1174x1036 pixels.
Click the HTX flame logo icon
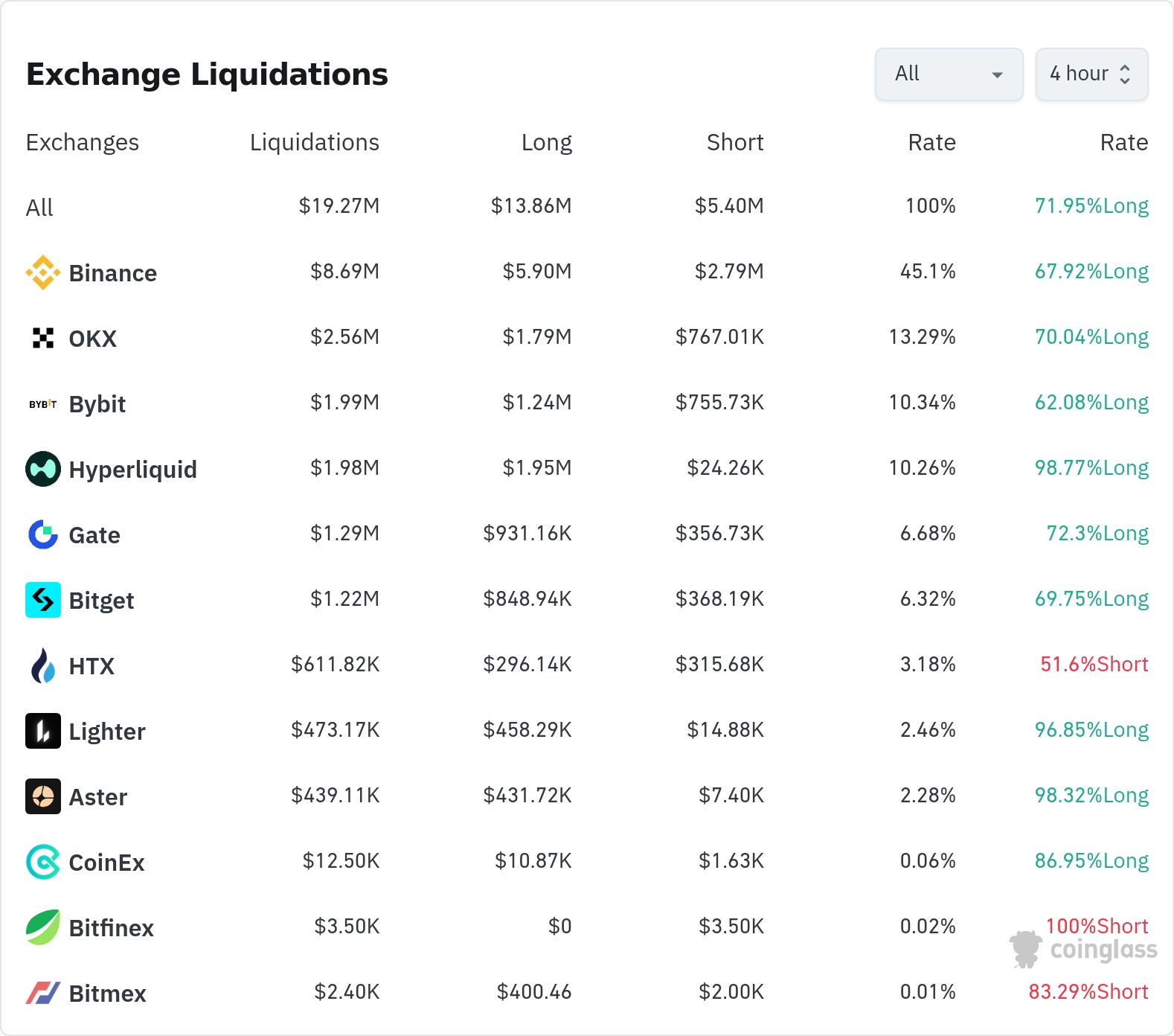43,665
